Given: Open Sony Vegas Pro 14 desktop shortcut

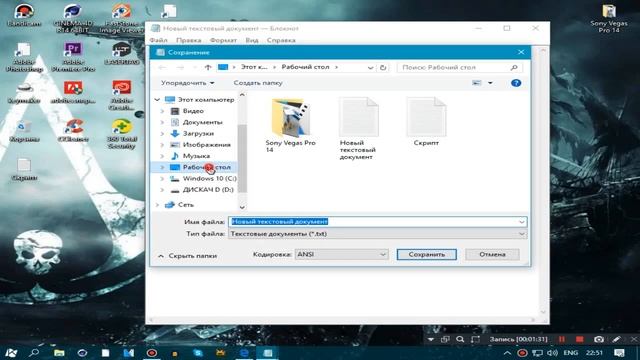Looking at the screenshot, I should (x=609, y=18).
